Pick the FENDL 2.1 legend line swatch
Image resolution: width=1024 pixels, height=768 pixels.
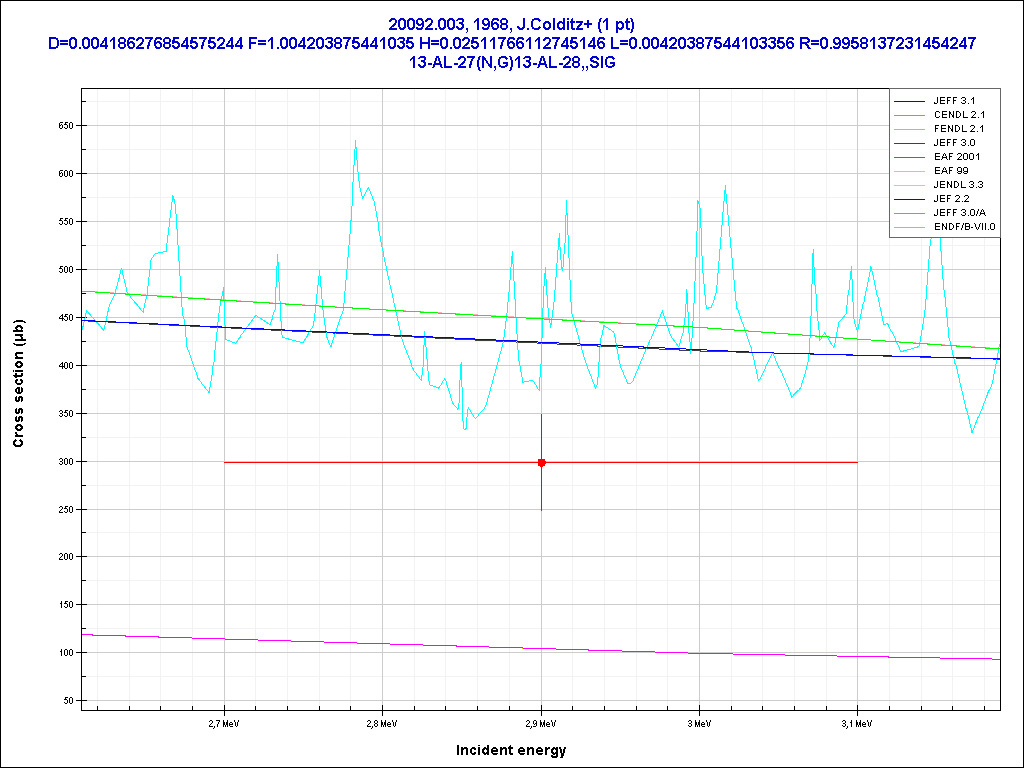coord(910,129)
